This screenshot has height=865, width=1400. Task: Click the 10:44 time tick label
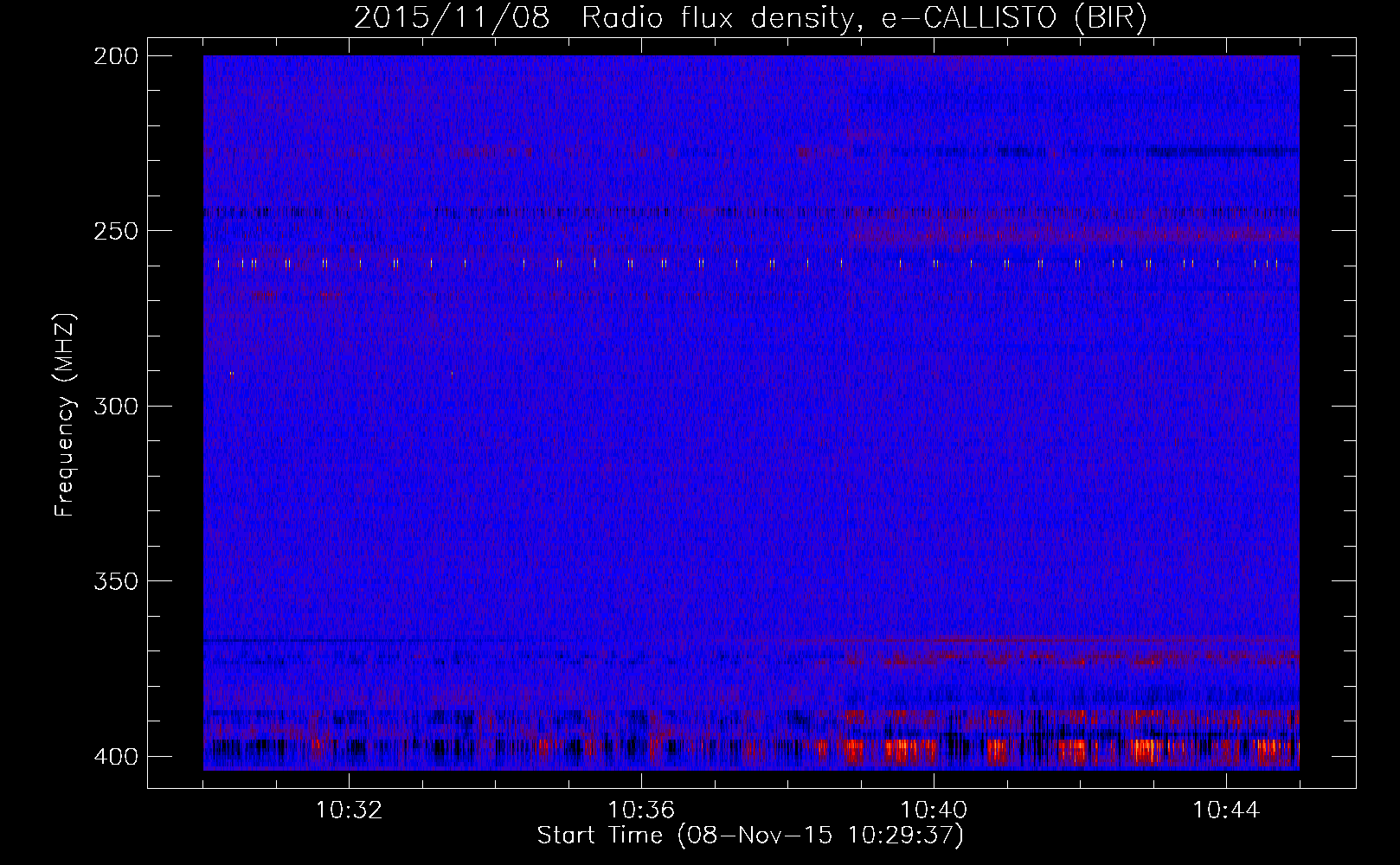(1226, 811)
